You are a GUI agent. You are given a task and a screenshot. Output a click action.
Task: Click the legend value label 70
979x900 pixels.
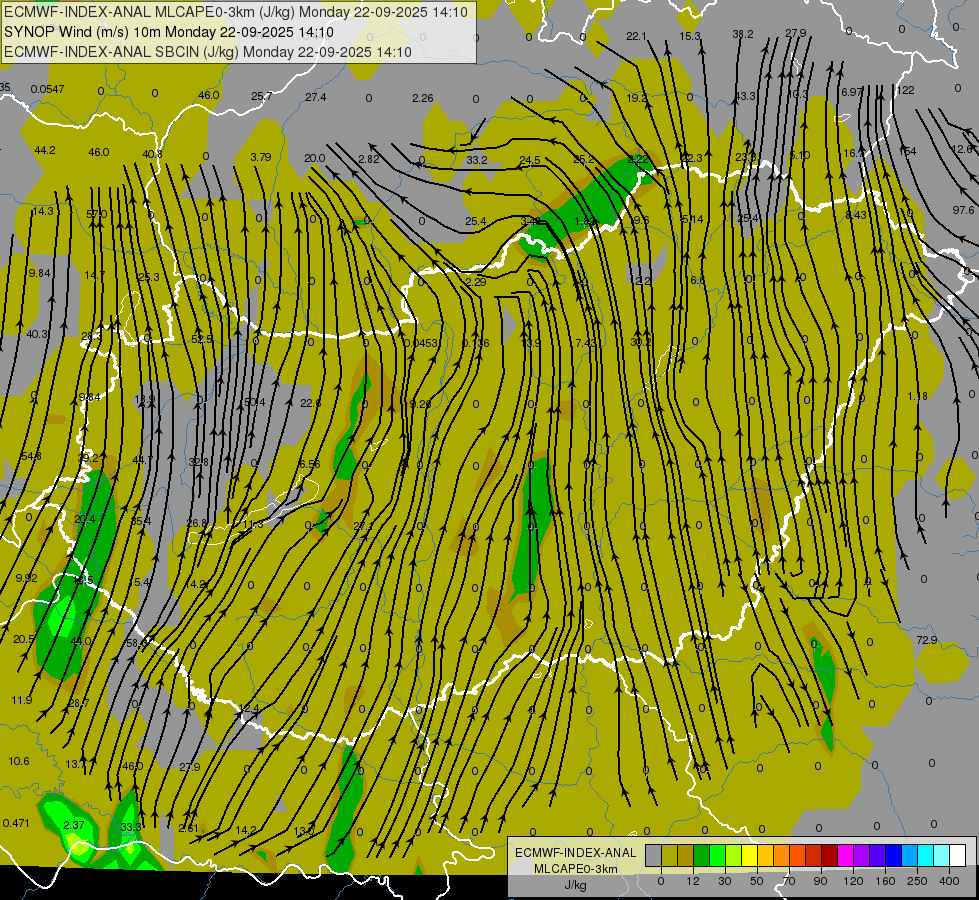click(789, 881)
